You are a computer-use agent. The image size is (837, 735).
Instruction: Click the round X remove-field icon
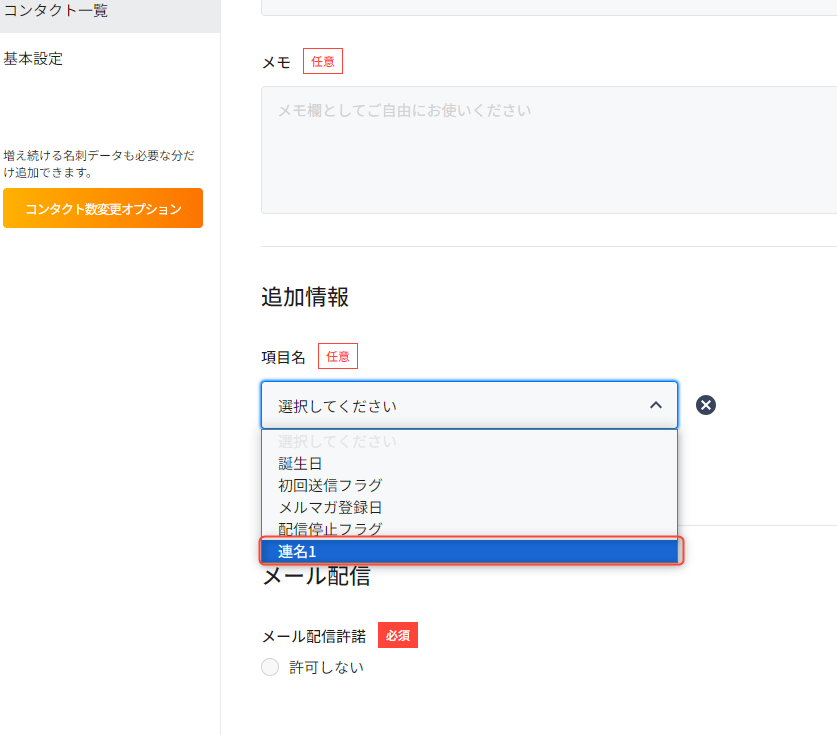click(706, 405)
